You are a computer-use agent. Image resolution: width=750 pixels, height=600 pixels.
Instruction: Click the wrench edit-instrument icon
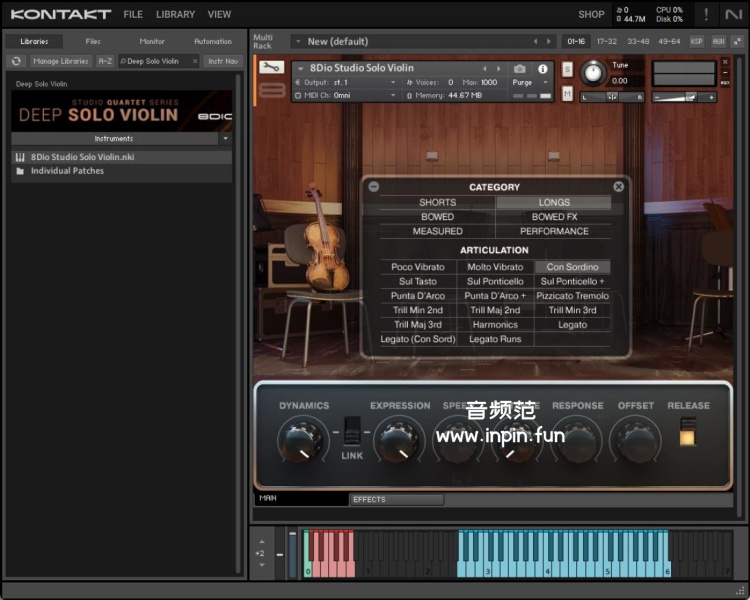(271, 67)
